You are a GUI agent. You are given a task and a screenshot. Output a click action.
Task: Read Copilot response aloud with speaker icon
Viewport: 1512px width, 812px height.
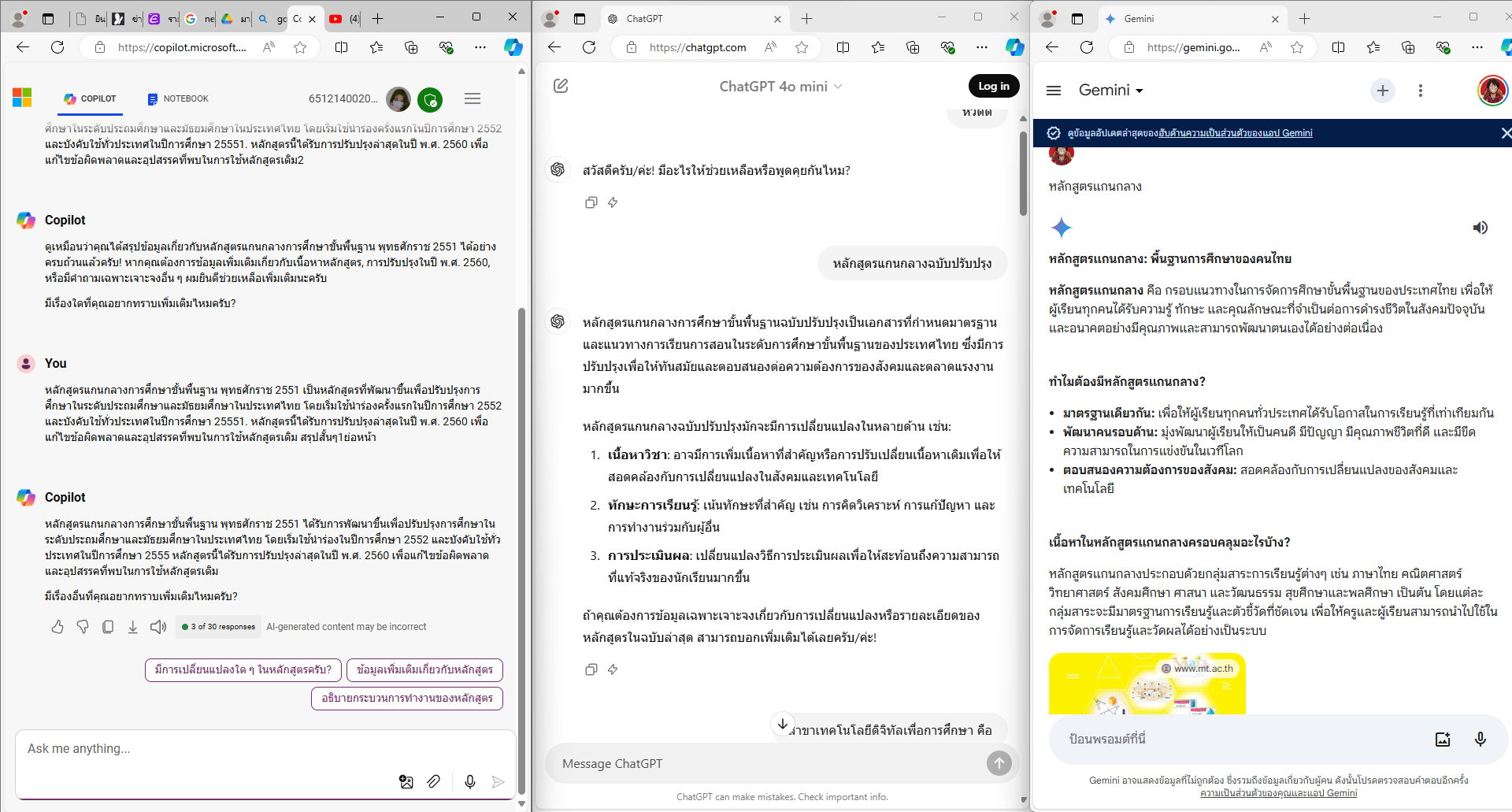[x=158, y=627]
